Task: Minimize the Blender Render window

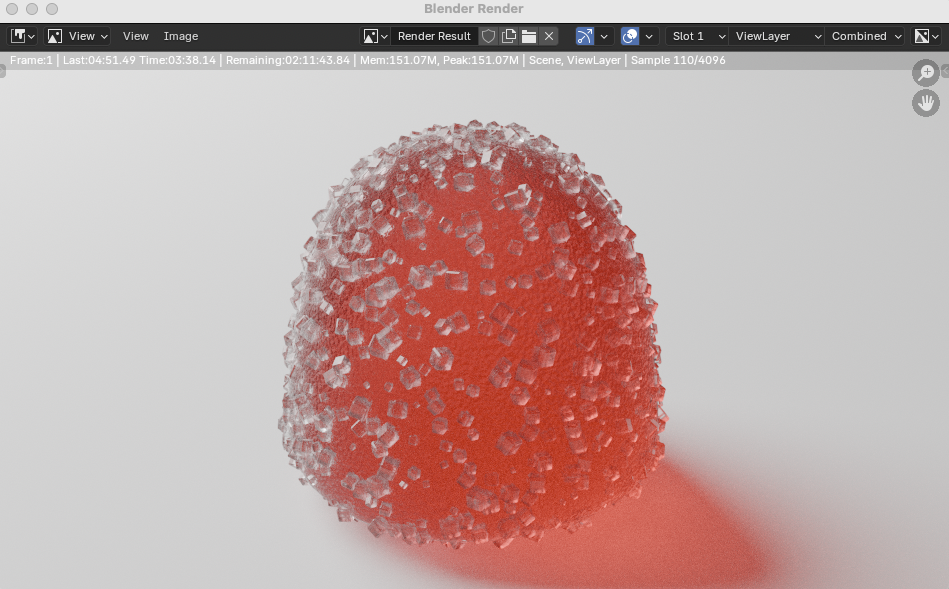Action: (32, 8)
